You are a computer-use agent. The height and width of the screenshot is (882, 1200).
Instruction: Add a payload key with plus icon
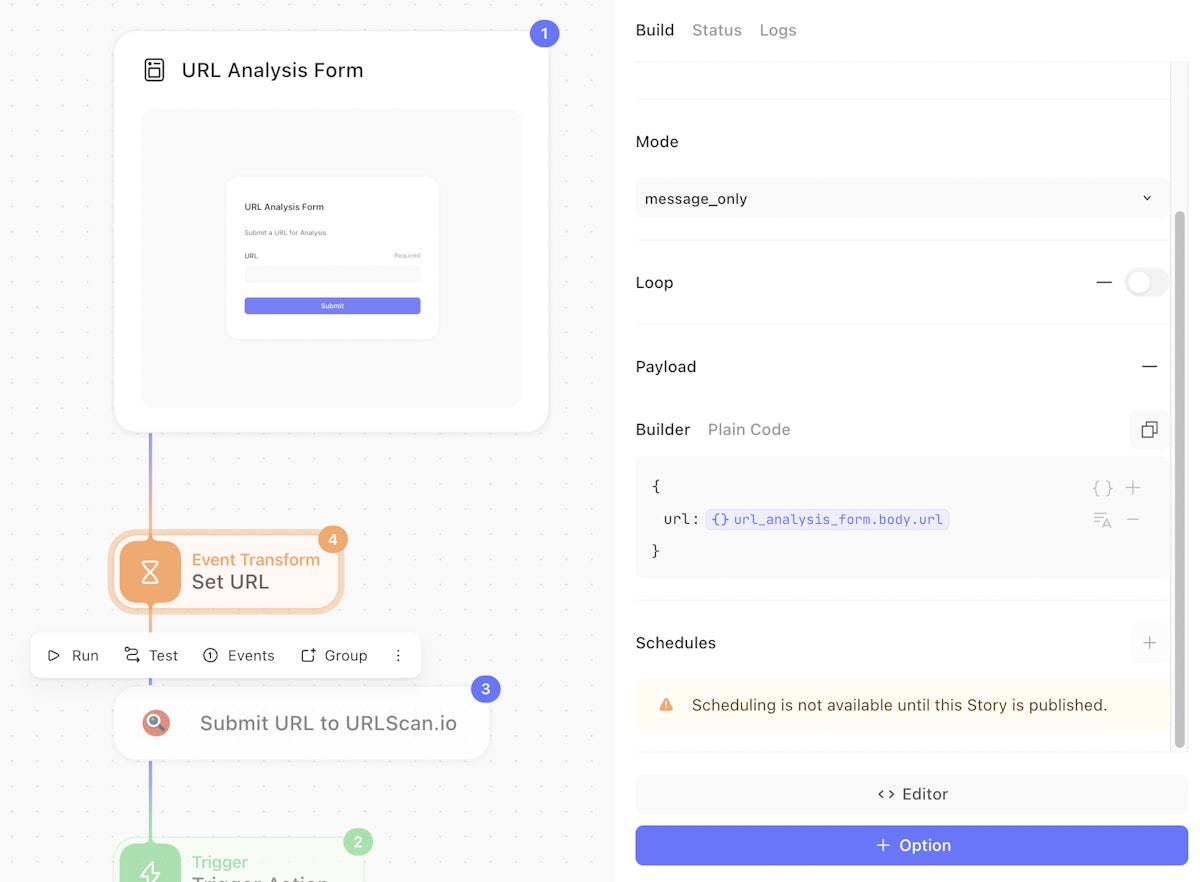tap(1133, 488)
